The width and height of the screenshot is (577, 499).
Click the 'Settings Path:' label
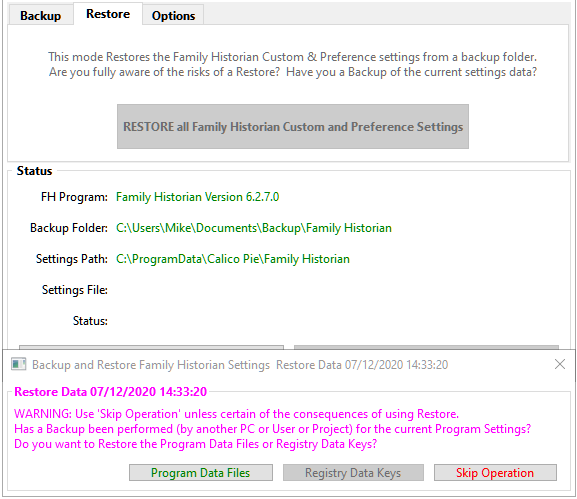coord(72,259)
